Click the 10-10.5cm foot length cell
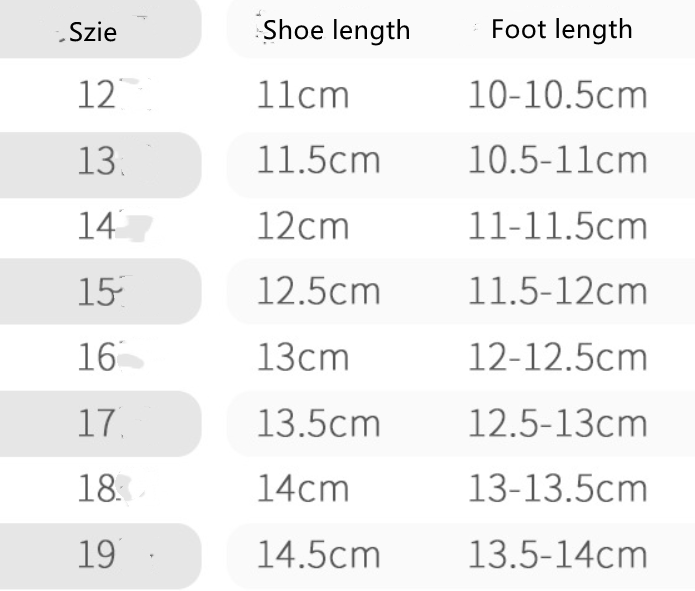 click(x=558, y=95)
